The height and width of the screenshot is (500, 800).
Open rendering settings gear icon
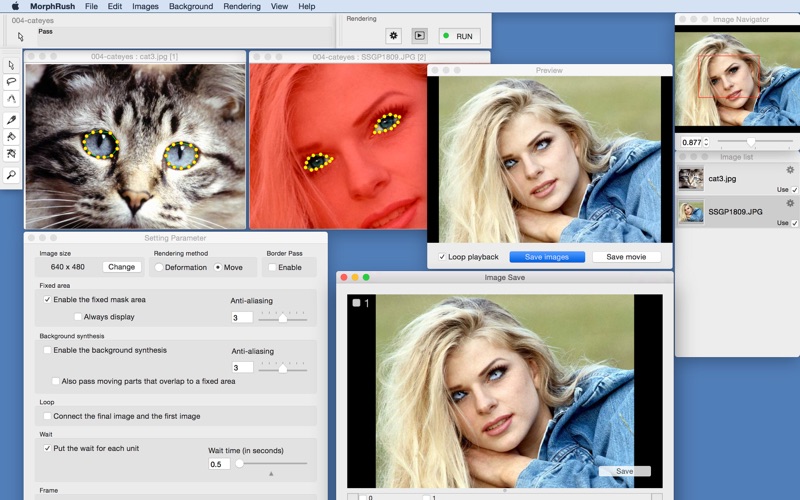tap(393, 36)
